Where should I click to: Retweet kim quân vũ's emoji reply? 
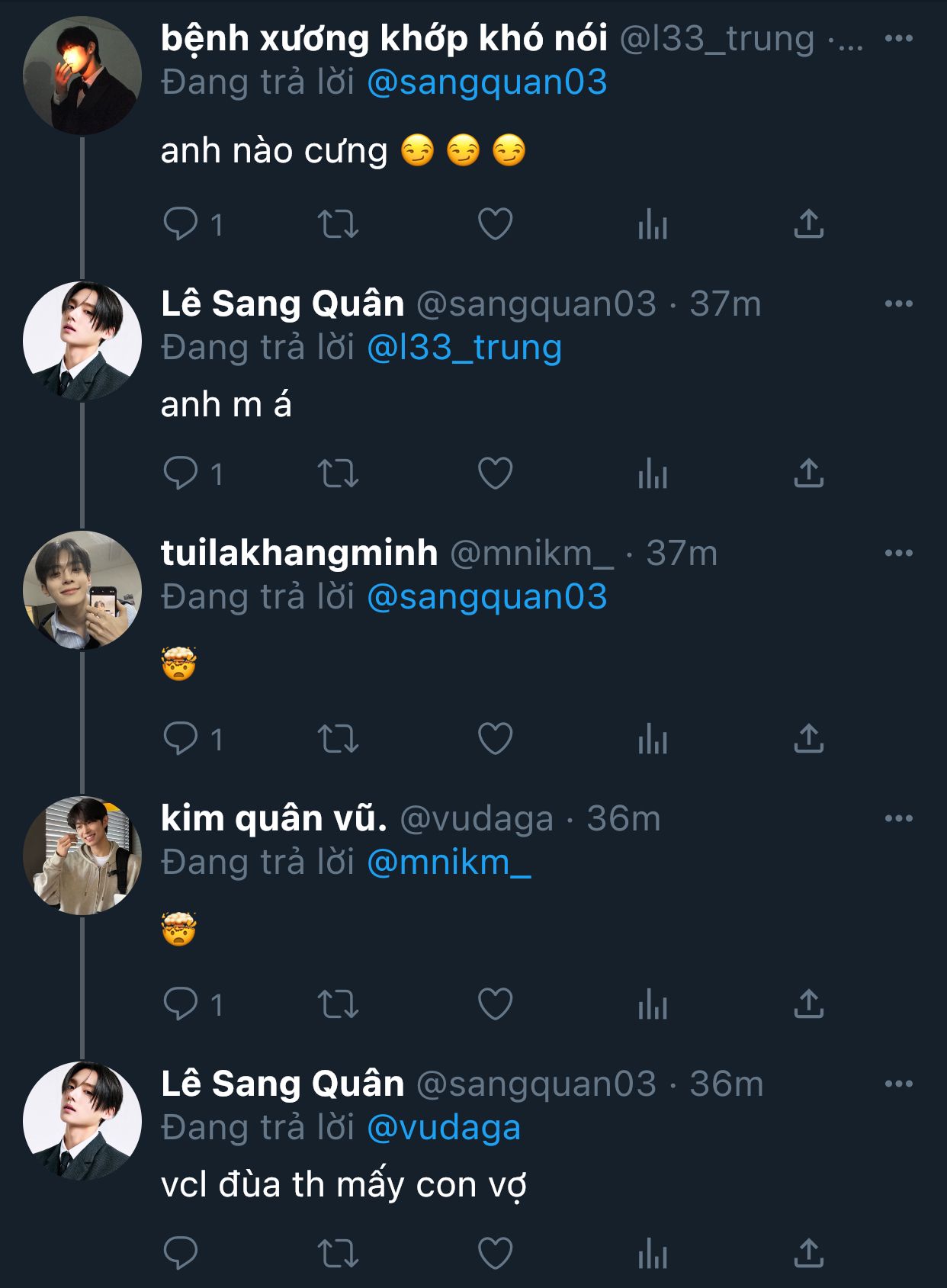pyautogui.click(x=338, y=1004)
